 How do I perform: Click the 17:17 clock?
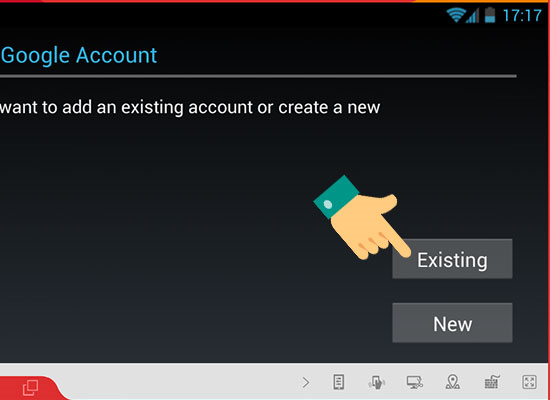point(522,16)
